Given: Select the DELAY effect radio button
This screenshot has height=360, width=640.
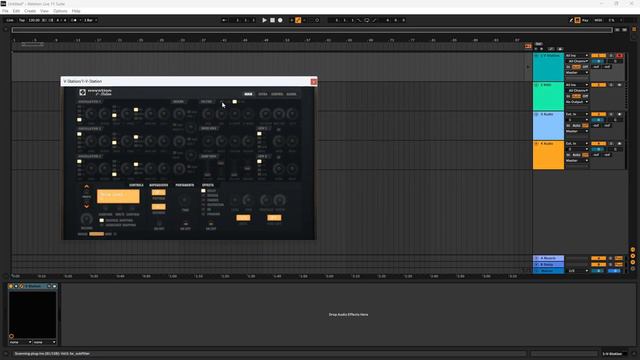Looking at the screenshot, I should tap(203, 191).
